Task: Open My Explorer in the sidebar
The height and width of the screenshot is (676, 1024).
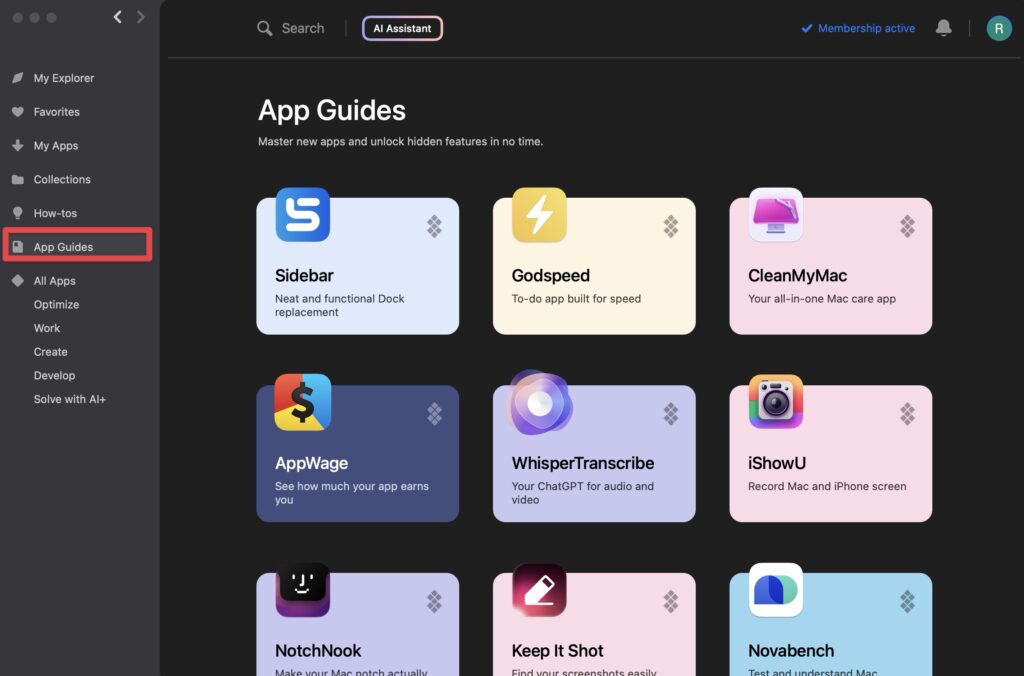Action: pos(64,78)
